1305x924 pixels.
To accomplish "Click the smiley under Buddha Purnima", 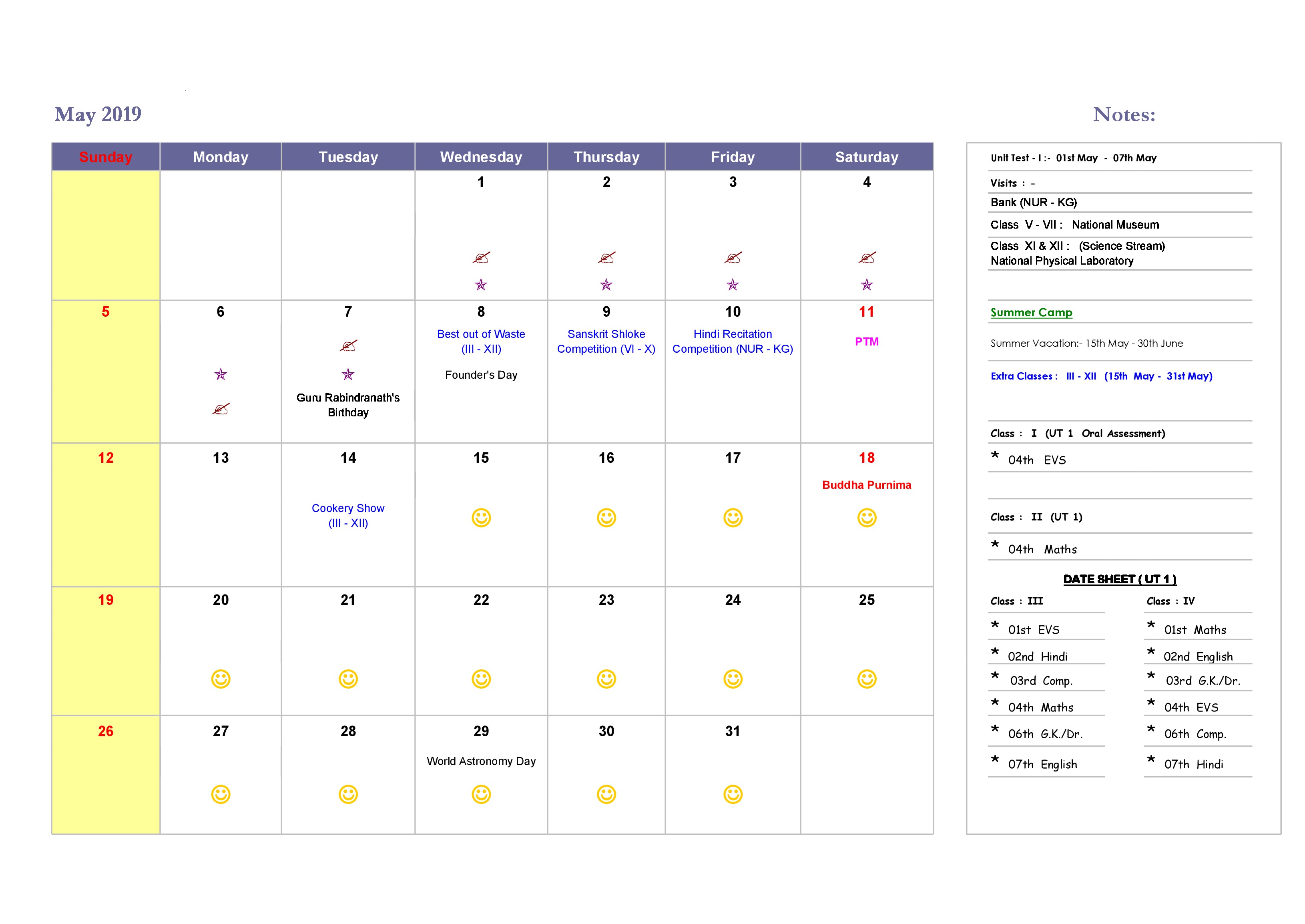I will pyautogui.click(x=866, y=518).
